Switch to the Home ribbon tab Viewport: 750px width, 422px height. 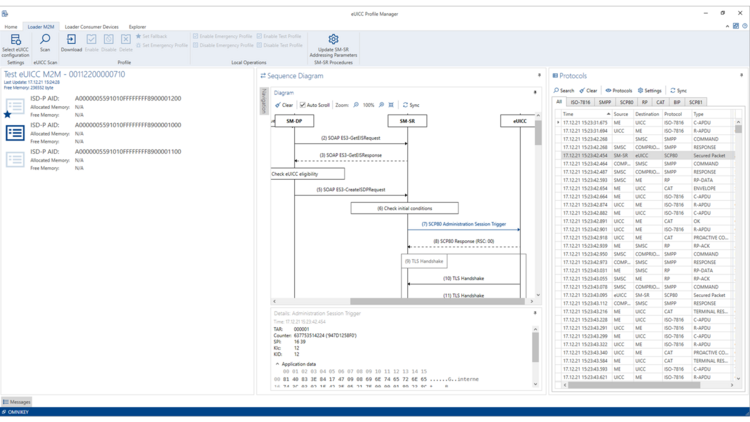(11, 27)
